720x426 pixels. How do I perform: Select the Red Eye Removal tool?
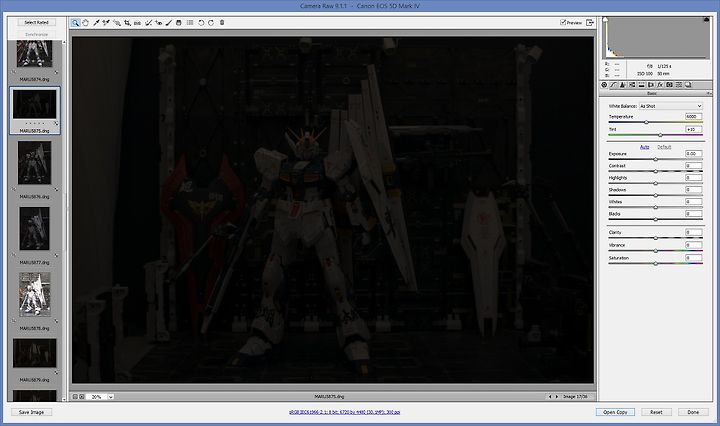tap(158, 22)
